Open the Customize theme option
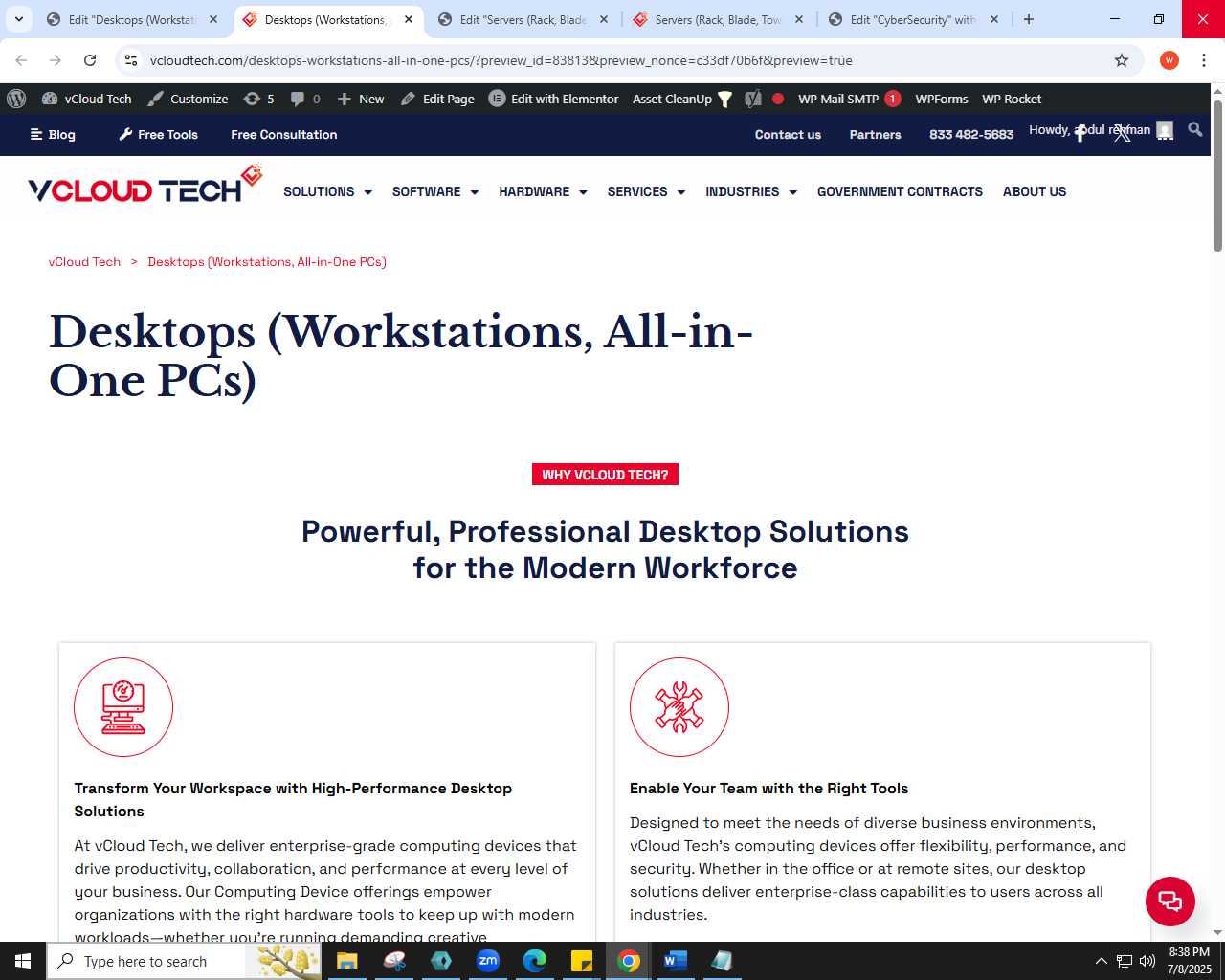 [x=188, y=99]
